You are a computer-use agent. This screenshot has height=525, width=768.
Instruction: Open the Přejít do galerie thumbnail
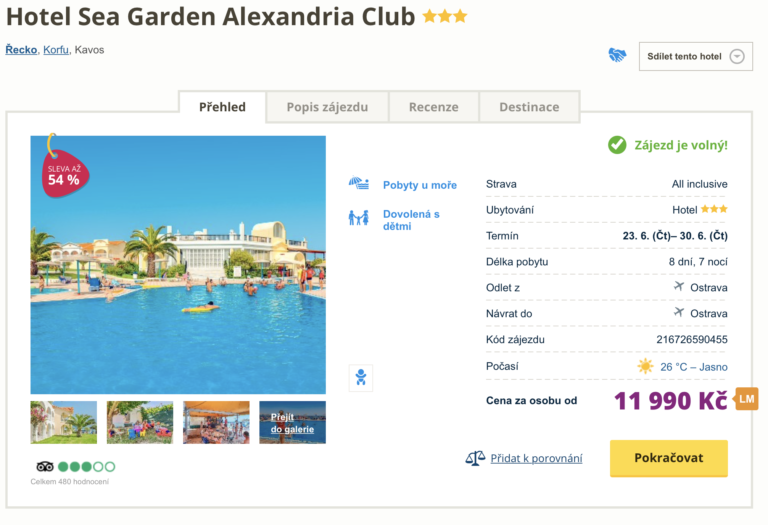[292, 422]
